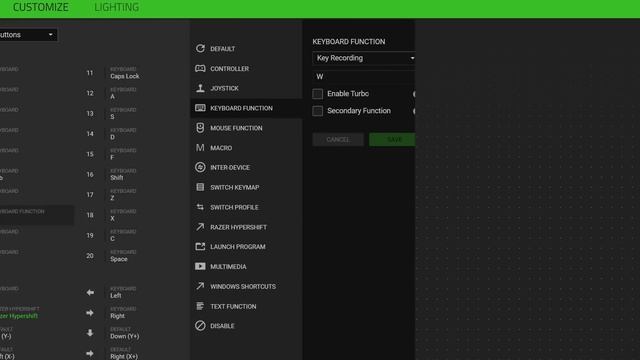640x360 pixels.
Task: Tick the Secondary Function checkbox
Action: coord(318,111)
